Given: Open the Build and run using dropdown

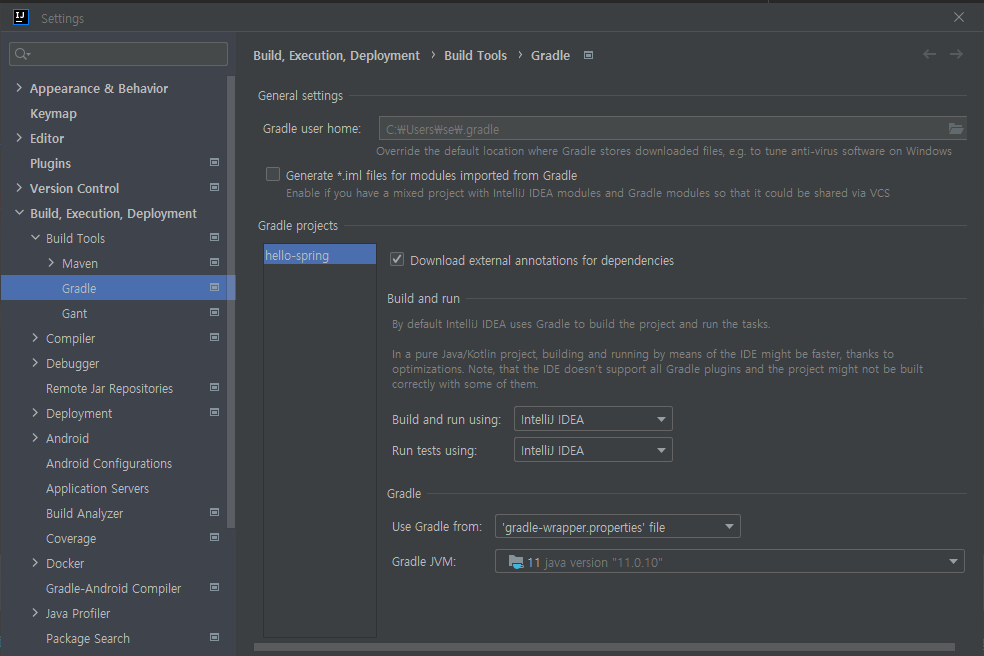Looking at the screenshot, I should pos(593,419).
